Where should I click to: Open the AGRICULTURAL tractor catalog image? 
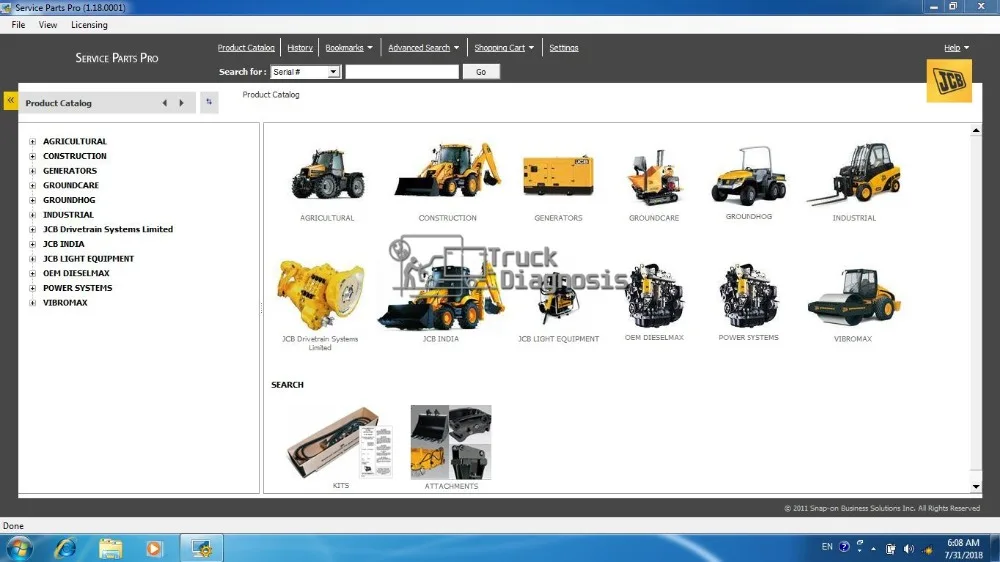tap(328, 176)
